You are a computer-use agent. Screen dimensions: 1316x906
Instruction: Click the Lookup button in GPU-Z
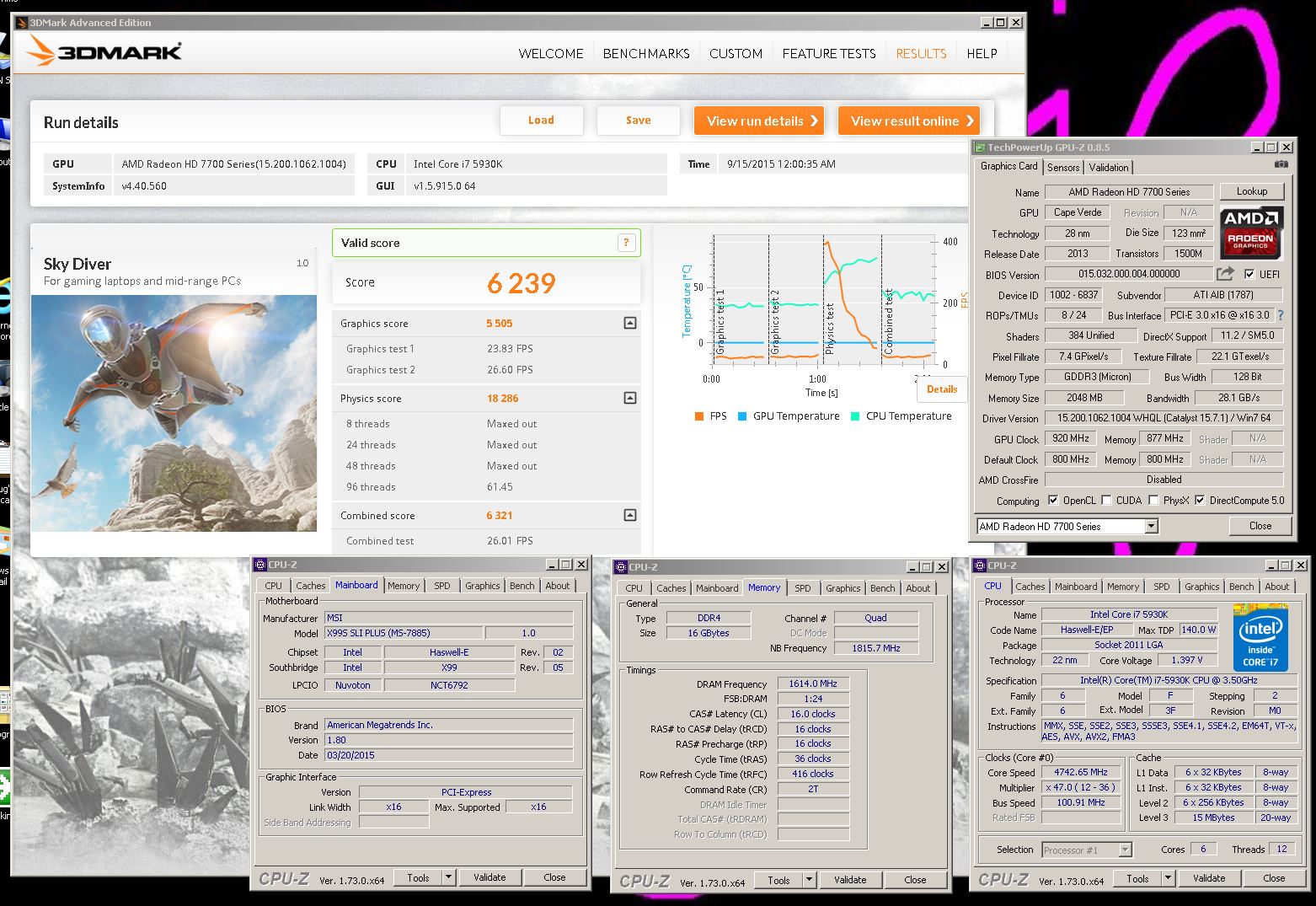(1251, 191)
